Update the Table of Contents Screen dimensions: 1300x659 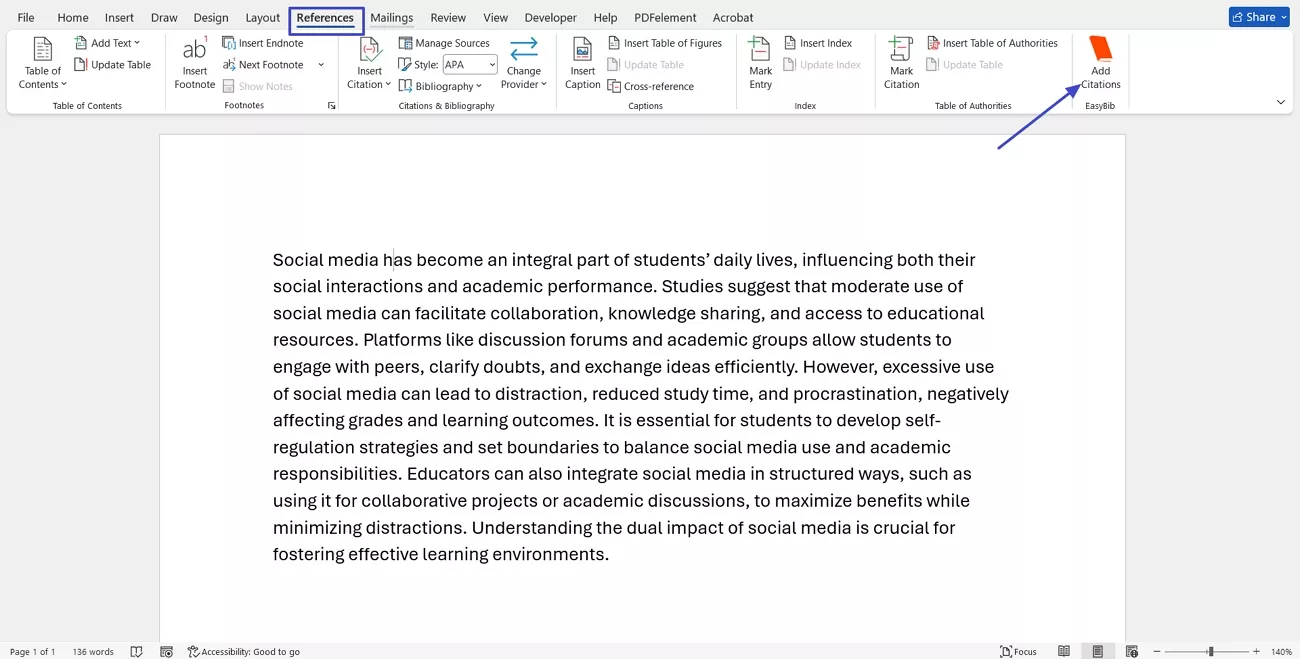tap(113, 64)
